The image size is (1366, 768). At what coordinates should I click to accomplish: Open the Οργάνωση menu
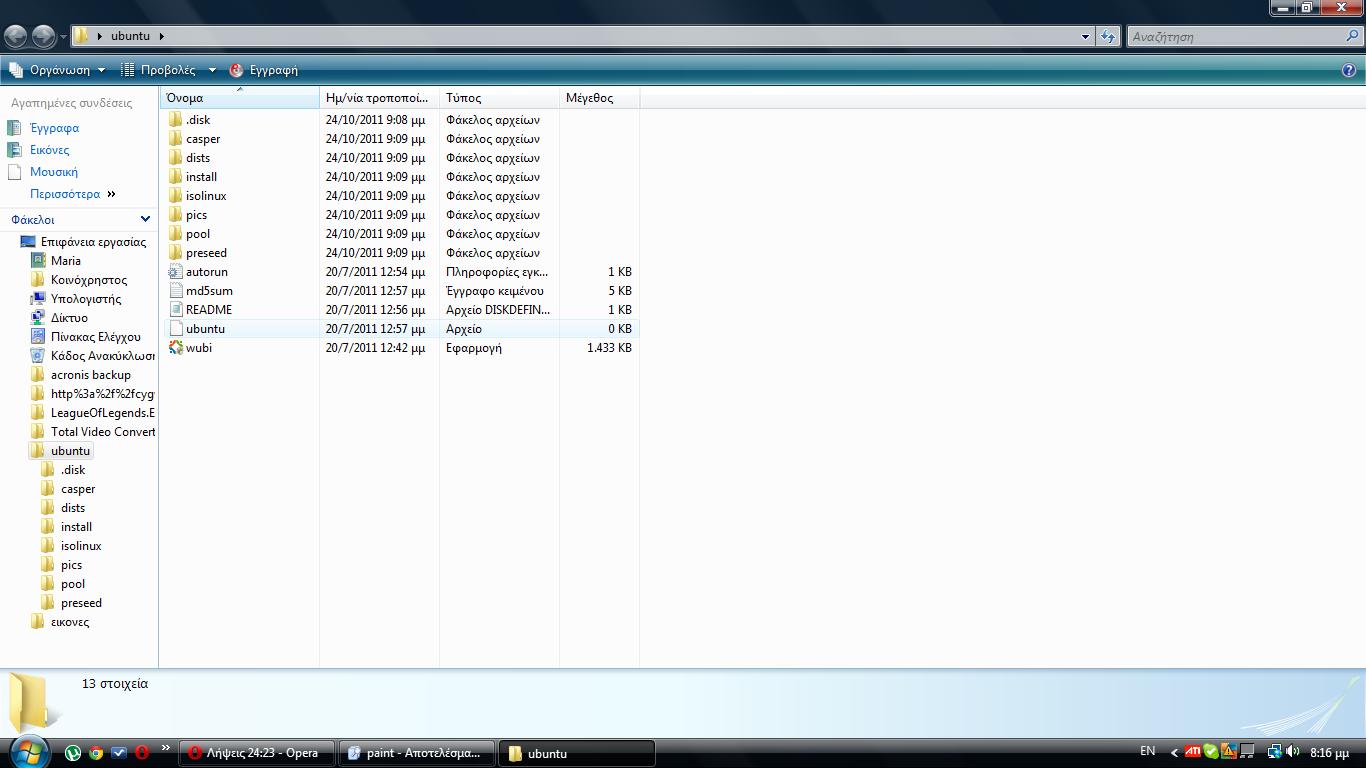tap(56, 70)
